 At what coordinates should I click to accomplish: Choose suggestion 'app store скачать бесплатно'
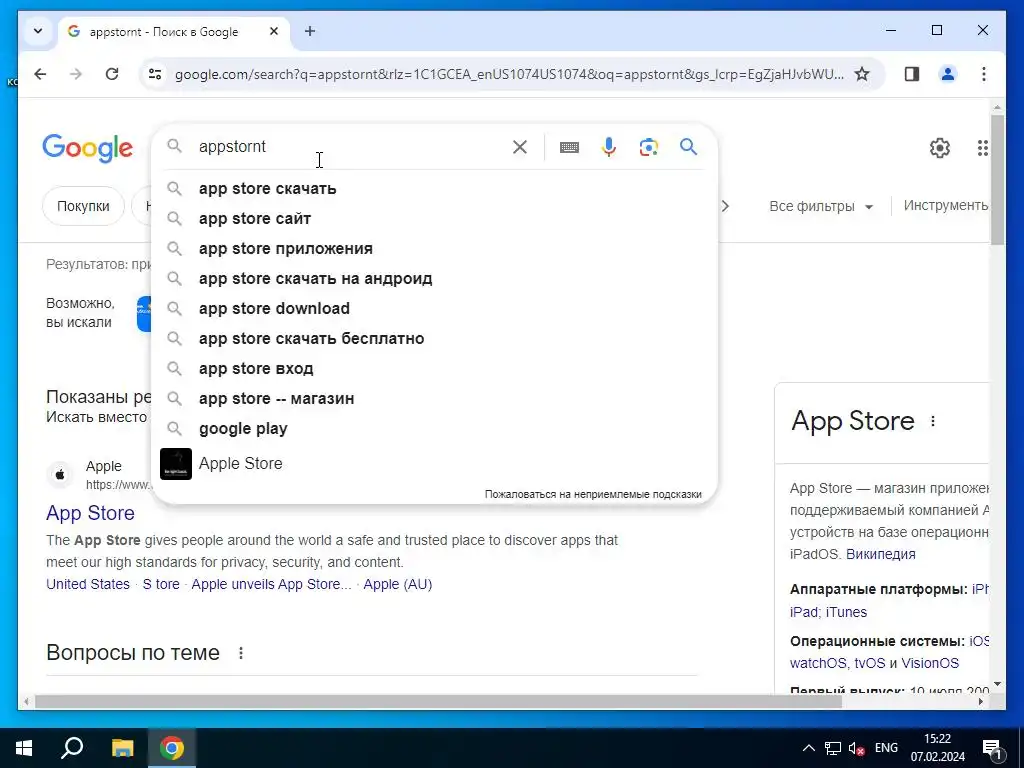pos(434,339)
